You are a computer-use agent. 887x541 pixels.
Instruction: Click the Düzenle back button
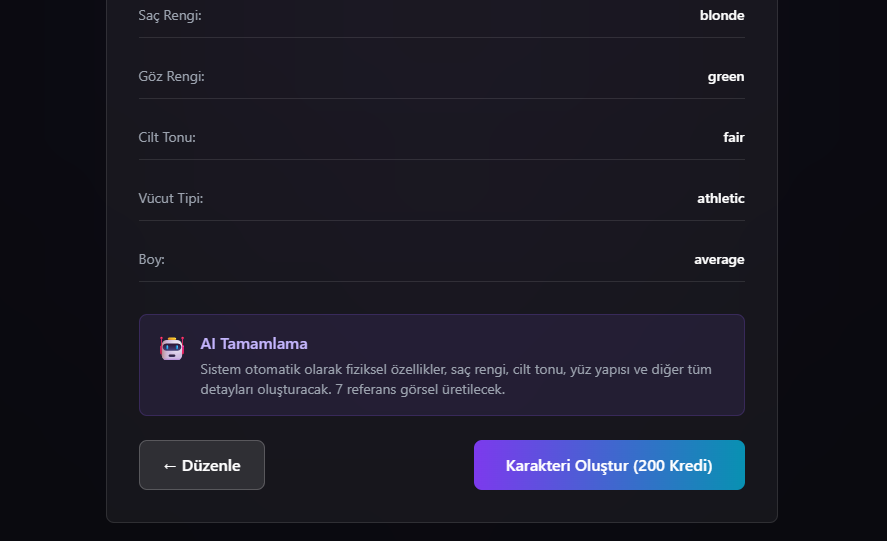click(x=202, y=465)
